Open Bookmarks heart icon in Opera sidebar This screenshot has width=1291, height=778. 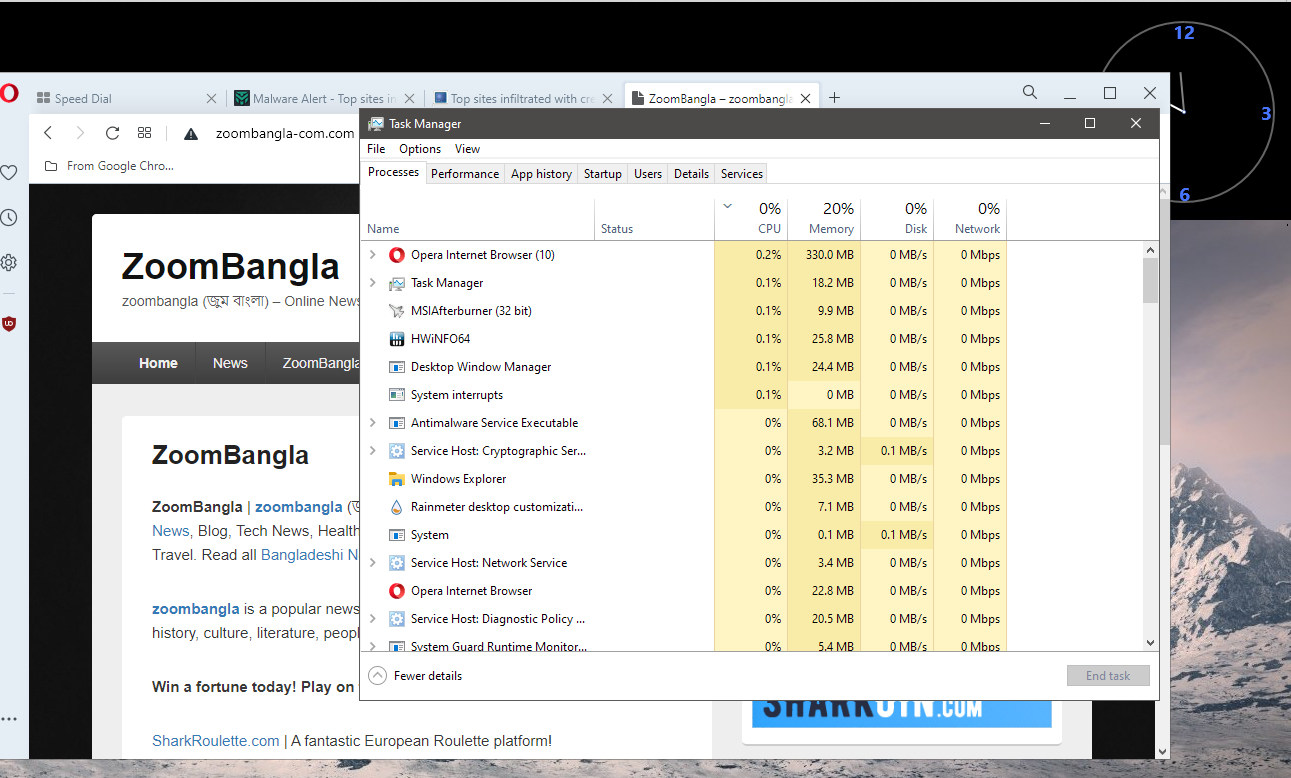tap(9, 173)
